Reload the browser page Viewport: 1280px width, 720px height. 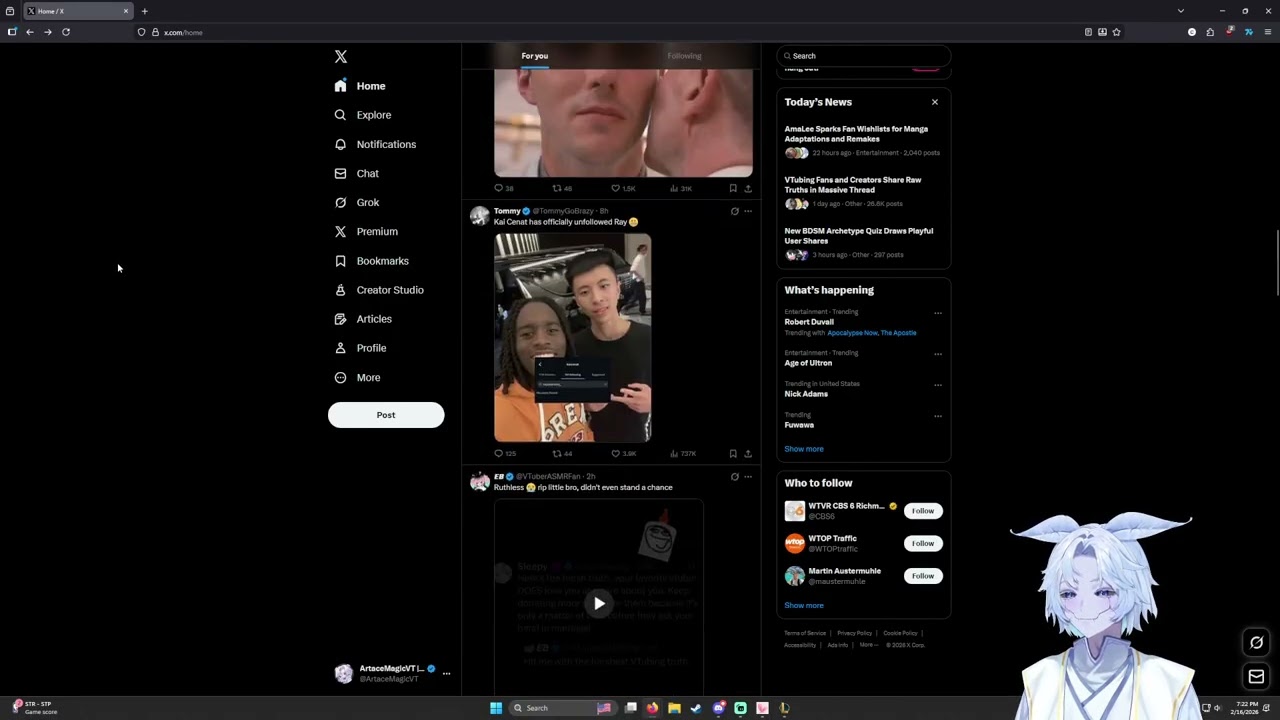66,32
